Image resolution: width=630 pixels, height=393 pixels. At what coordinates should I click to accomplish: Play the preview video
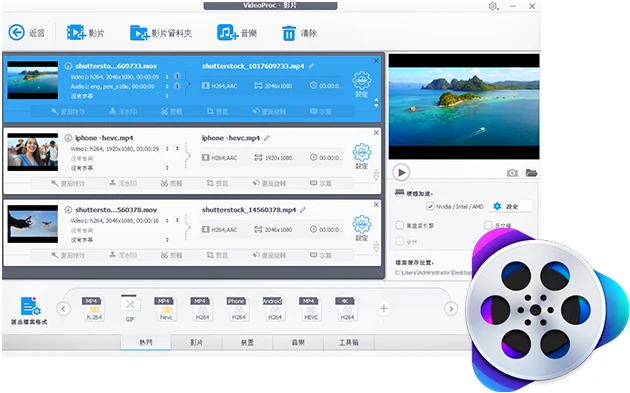click(x=401, y=172)
